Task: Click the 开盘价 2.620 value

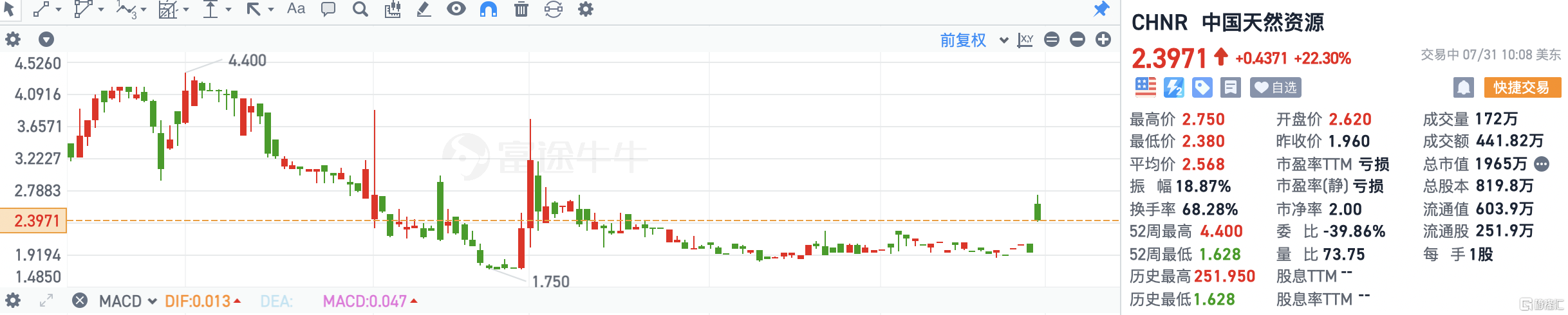Action: point(1350,119)
